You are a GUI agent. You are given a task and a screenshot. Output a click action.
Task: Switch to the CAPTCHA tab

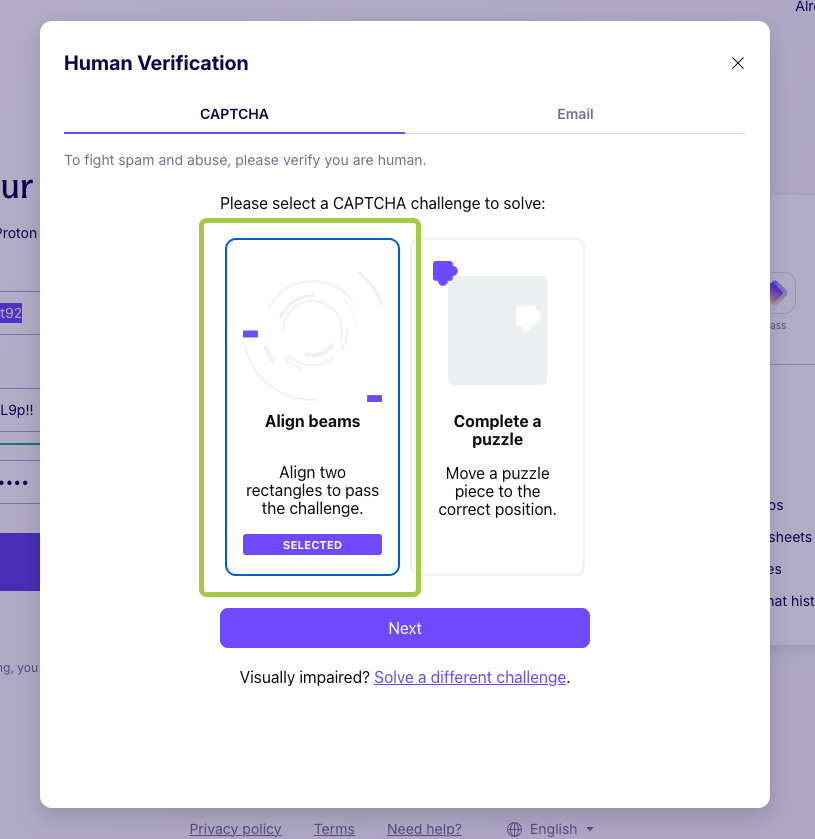point(234,114)
